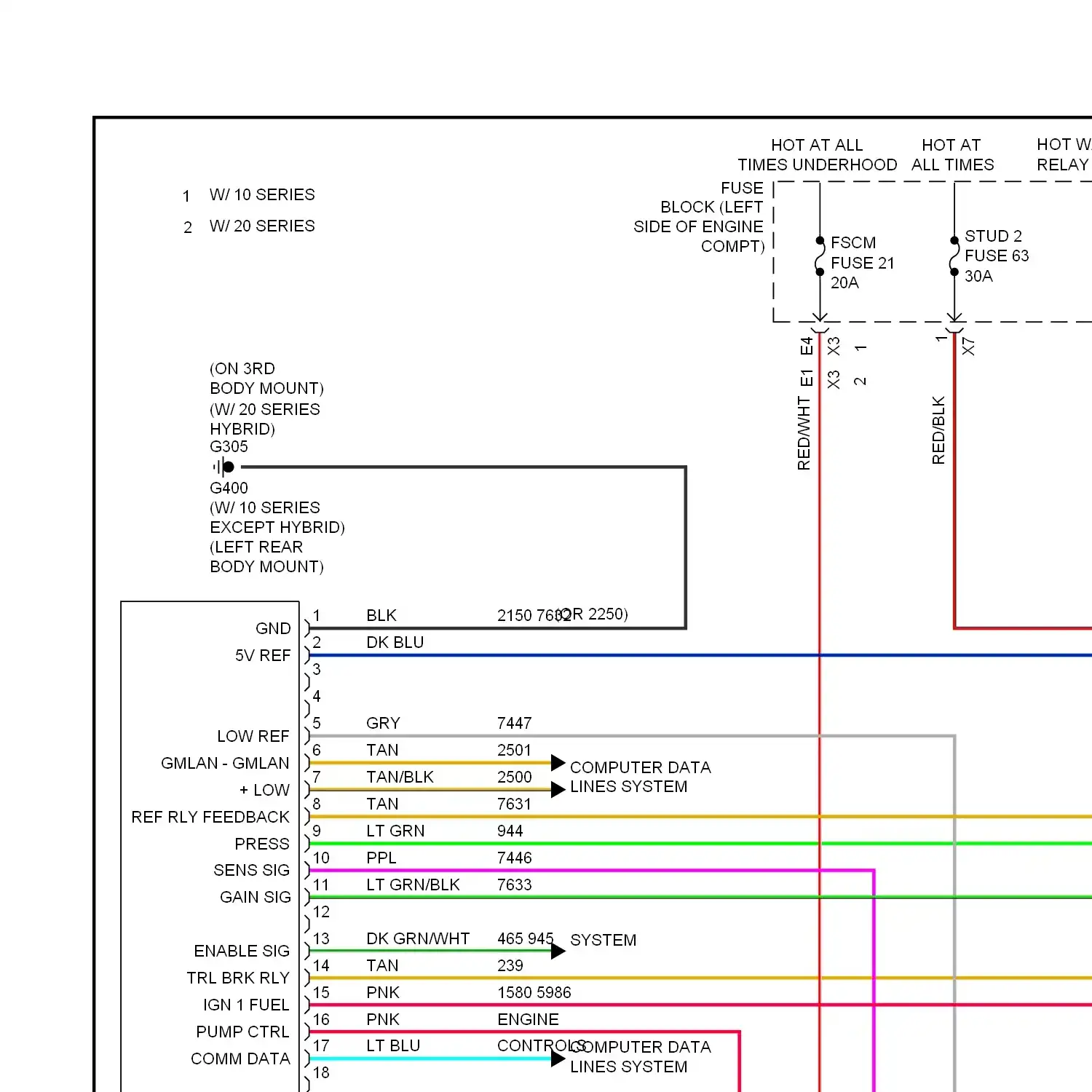Screen dimensions: 1092x1092
Task: Select the legend entry '2 W/ 20 SERIES'
Action: pos(249,226)
